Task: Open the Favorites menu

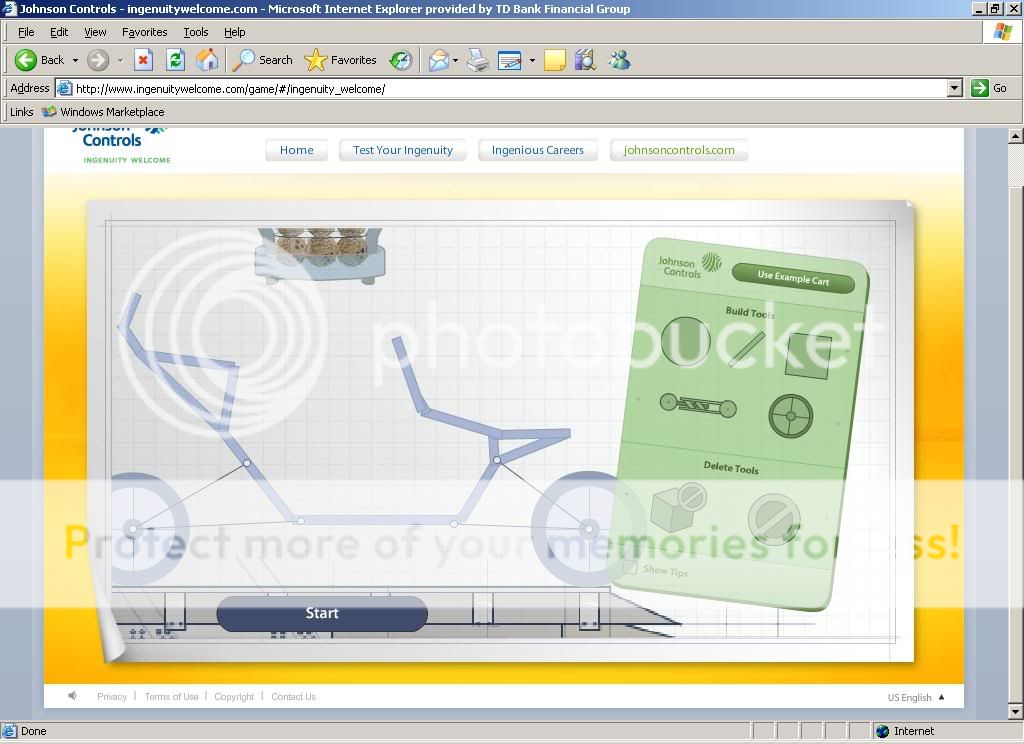Action: (x=144, y=32)
